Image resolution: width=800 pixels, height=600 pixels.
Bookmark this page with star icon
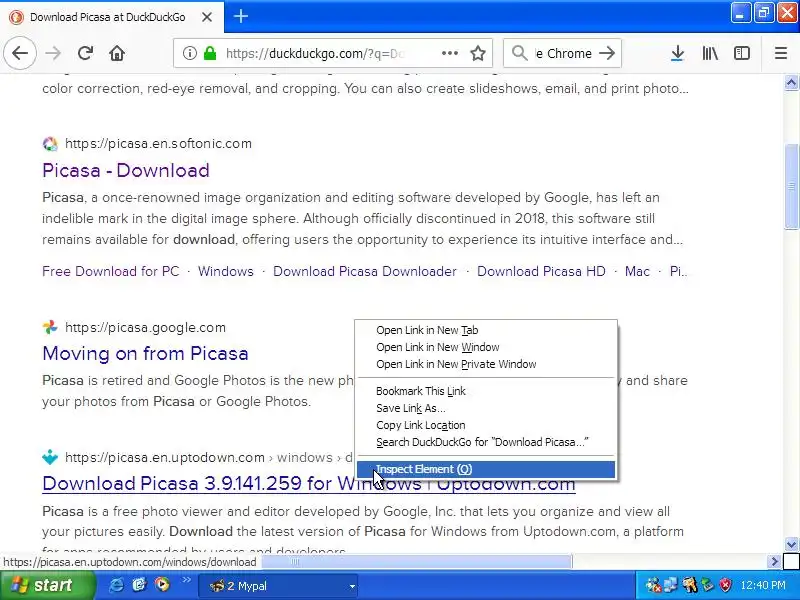pos(478,53)
